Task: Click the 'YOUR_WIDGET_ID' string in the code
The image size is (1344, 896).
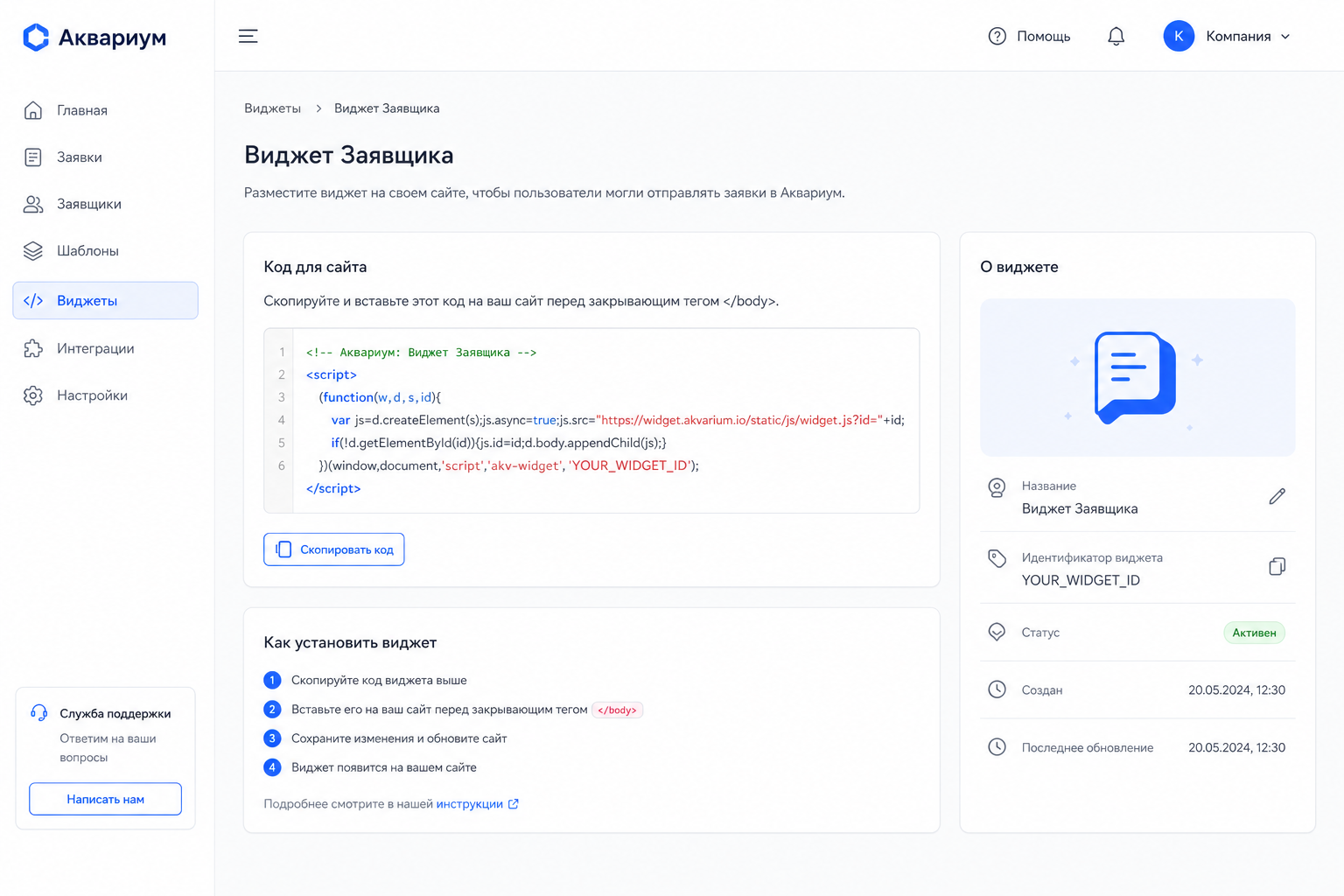Action: pyautogui.click(x=630, y=465)
